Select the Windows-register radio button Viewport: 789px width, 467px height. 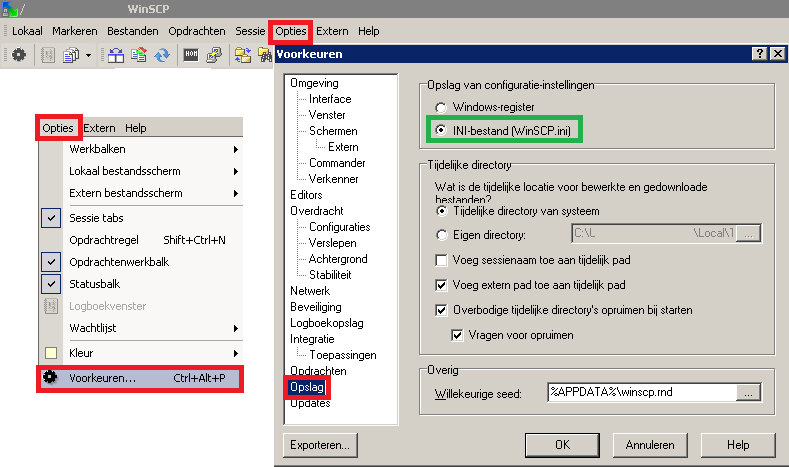click(x=442, y=107)
